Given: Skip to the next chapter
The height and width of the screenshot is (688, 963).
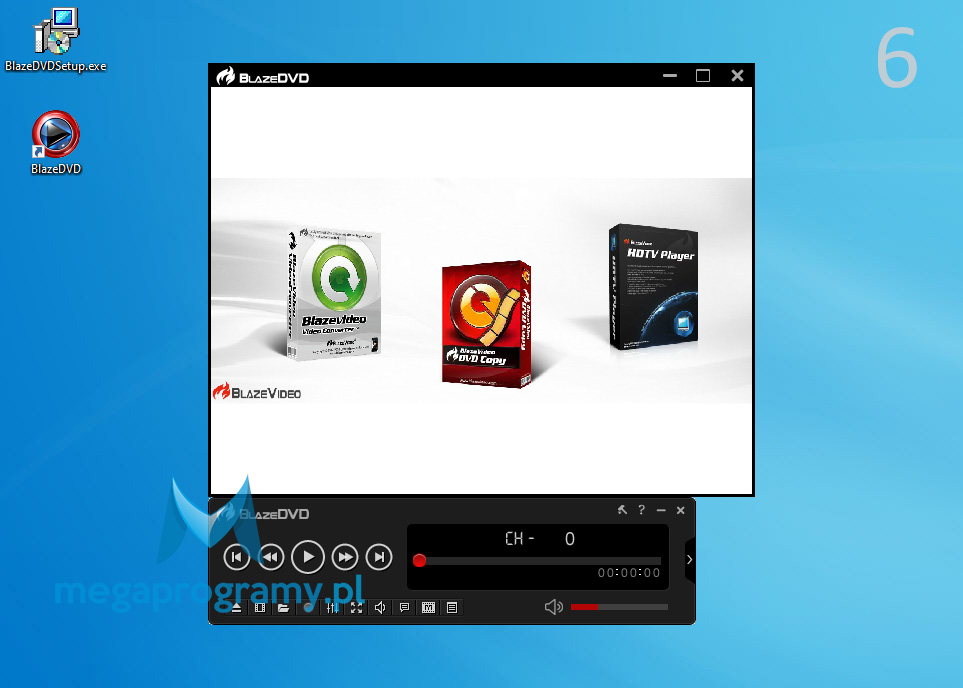Looking at the screenshot, I should (x=379, y=557).
